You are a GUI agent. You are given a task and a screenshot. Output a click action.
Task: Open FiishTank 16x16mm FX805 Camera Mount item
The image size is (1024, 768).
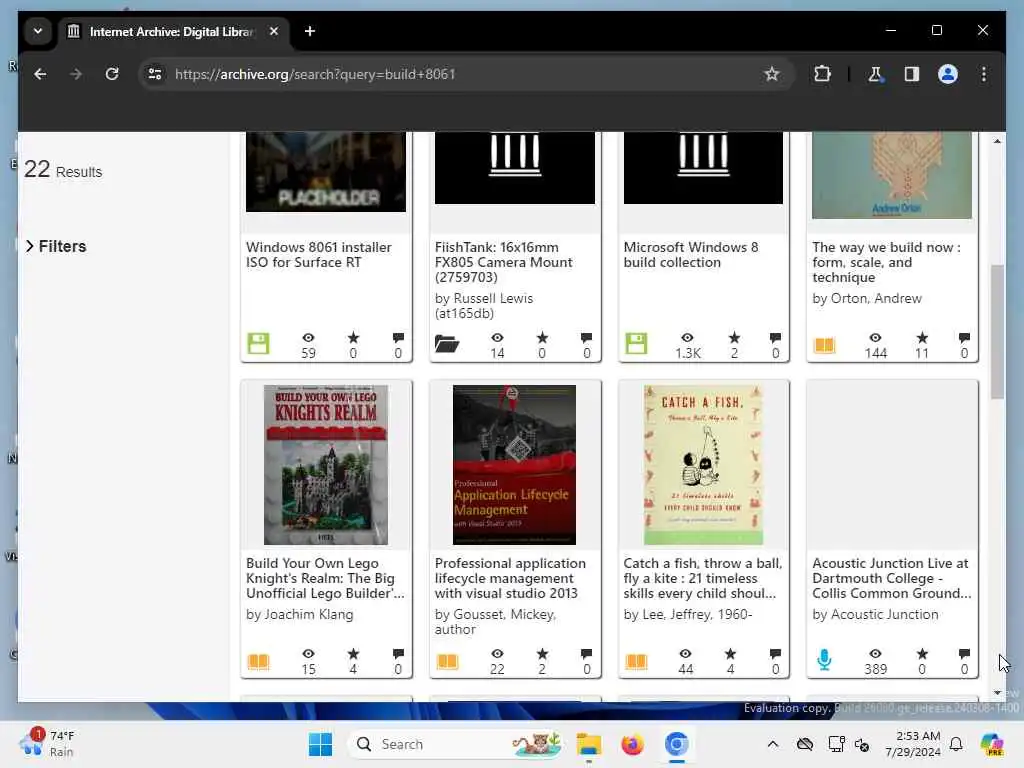coord(504,262)
